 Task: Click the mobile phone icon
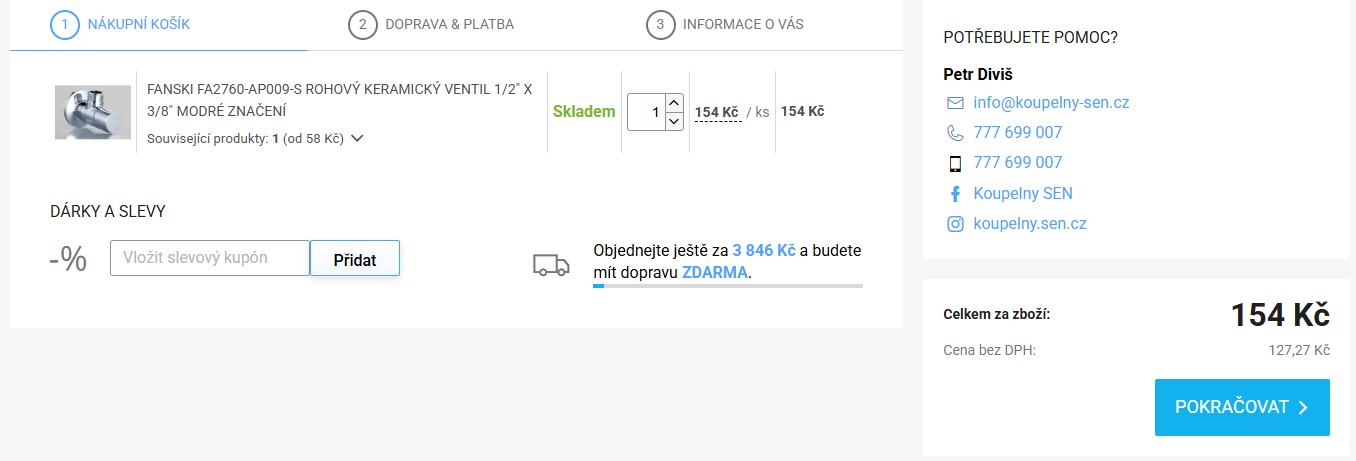[x=954, y=163]
